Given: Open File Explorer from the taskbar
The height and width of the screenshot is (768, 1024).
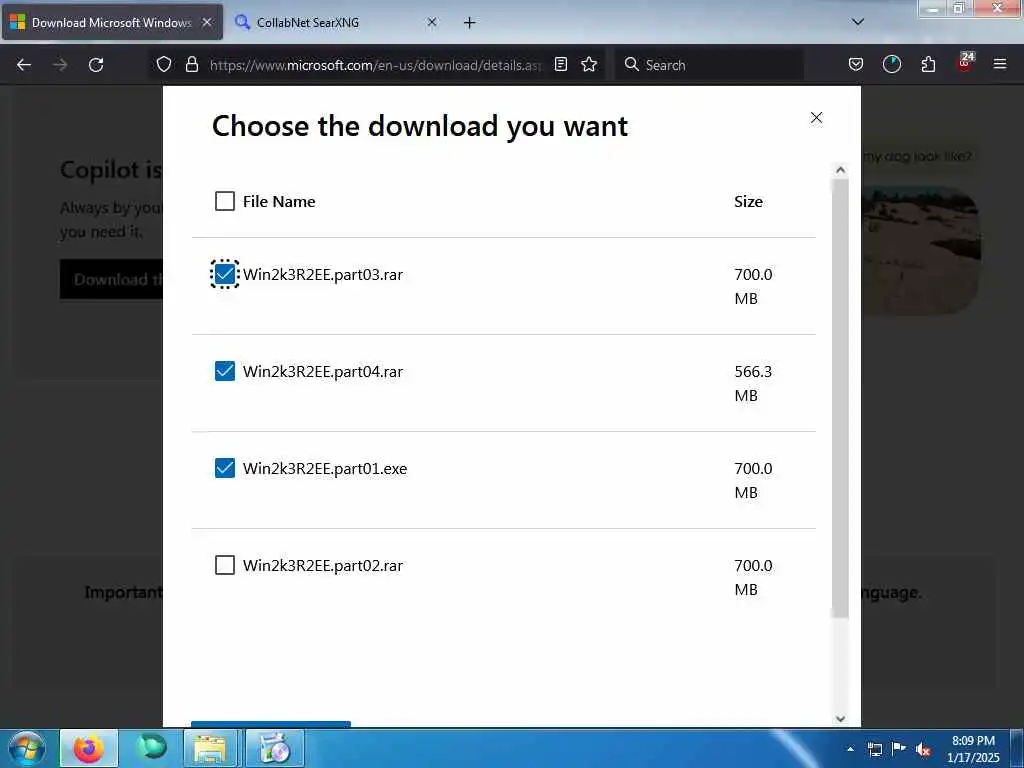Looking at the screenshot, I should (210, 748).
